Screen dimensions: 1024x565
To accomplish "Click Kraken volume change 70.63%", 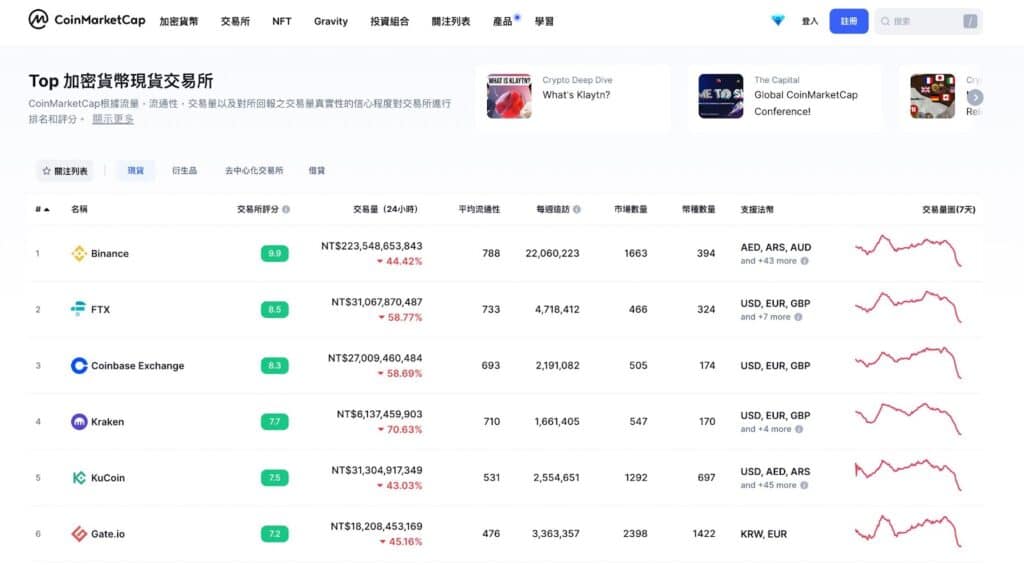I will point(400,430).
